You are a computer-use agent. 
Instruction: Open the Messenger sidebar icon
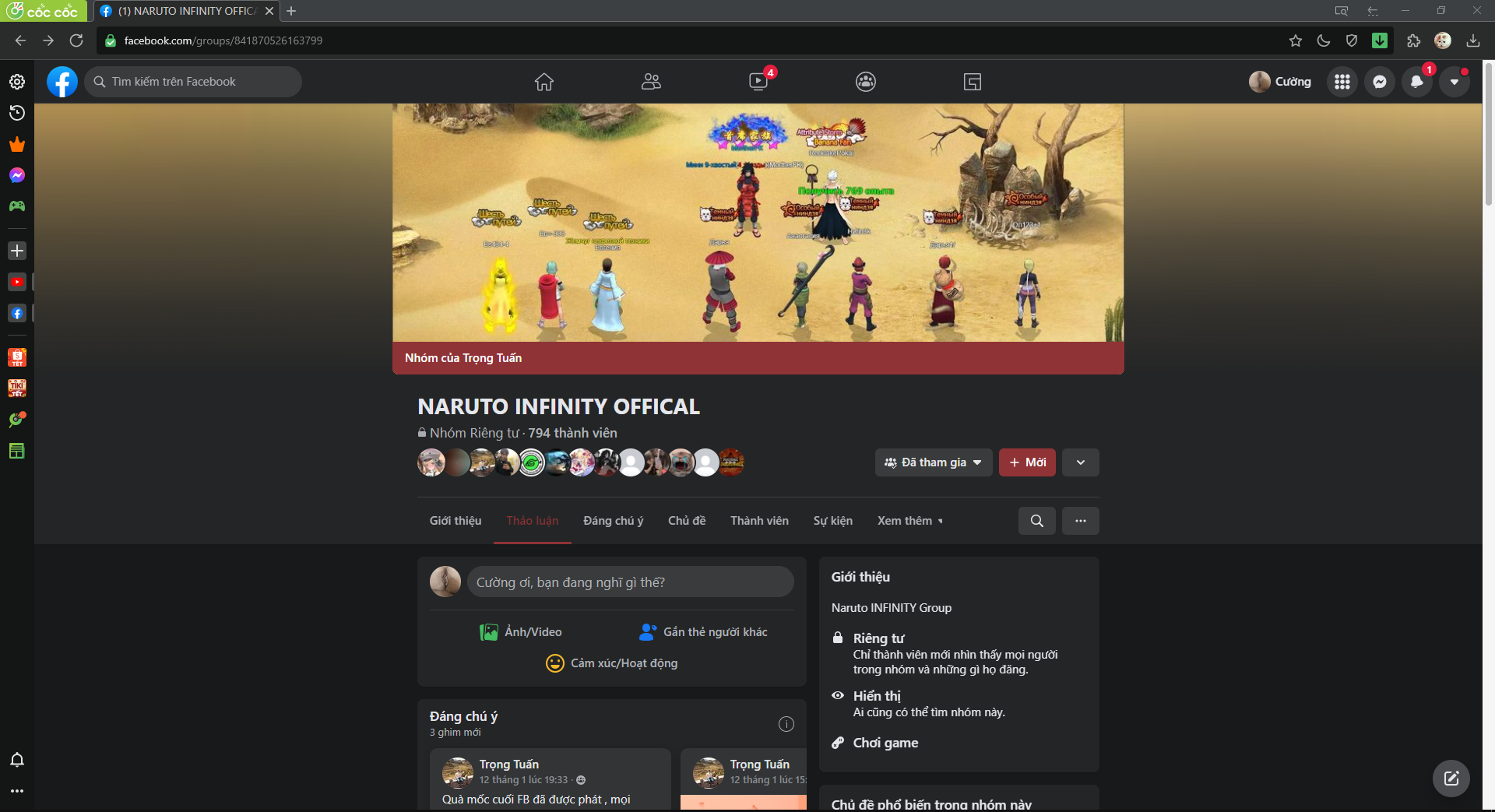(x=17, y=175)
